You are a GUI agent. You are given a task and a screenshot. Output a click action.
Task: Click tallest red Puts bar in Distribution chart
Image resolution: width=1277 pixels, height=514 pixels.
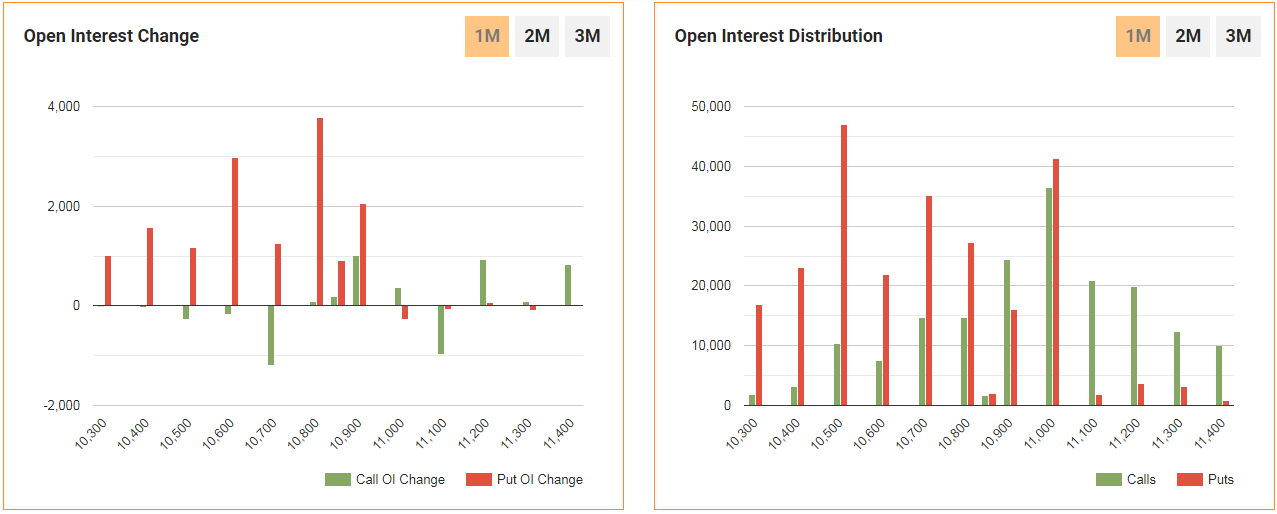844,265
